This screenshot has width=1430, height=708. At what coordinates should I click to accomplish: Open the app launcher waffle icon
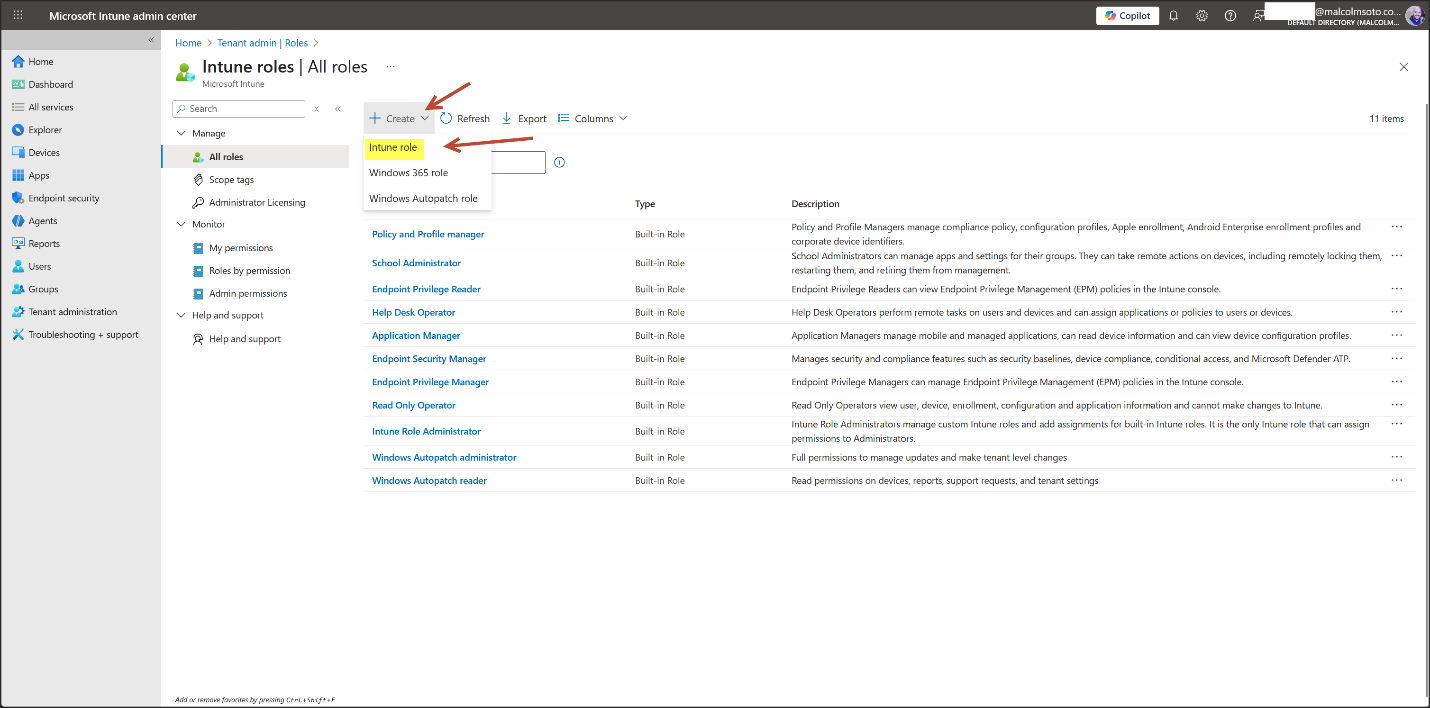point(18,16)
